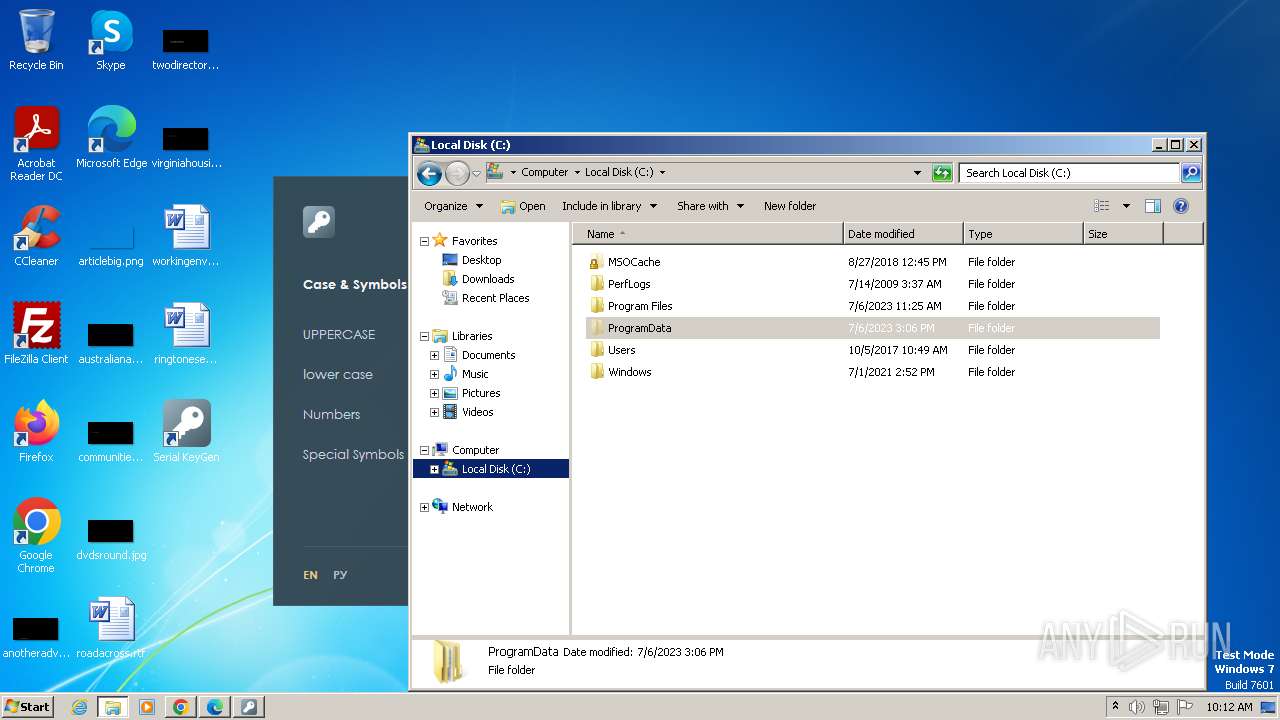Launch Microsoft Edge desktop shortcut

pos(111,138)
